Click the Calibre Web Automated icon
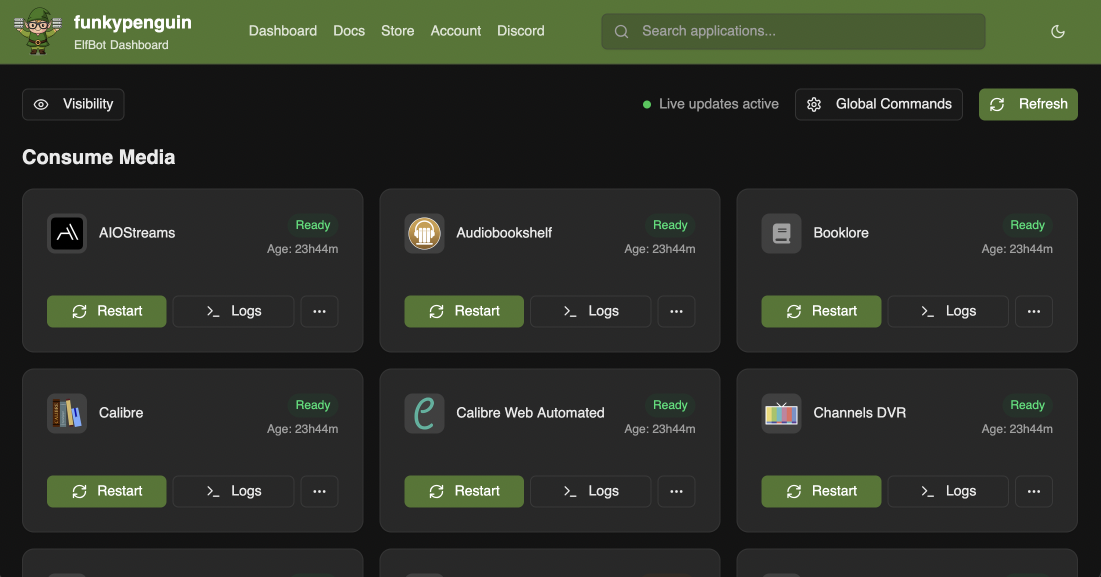 pos(424,413)
